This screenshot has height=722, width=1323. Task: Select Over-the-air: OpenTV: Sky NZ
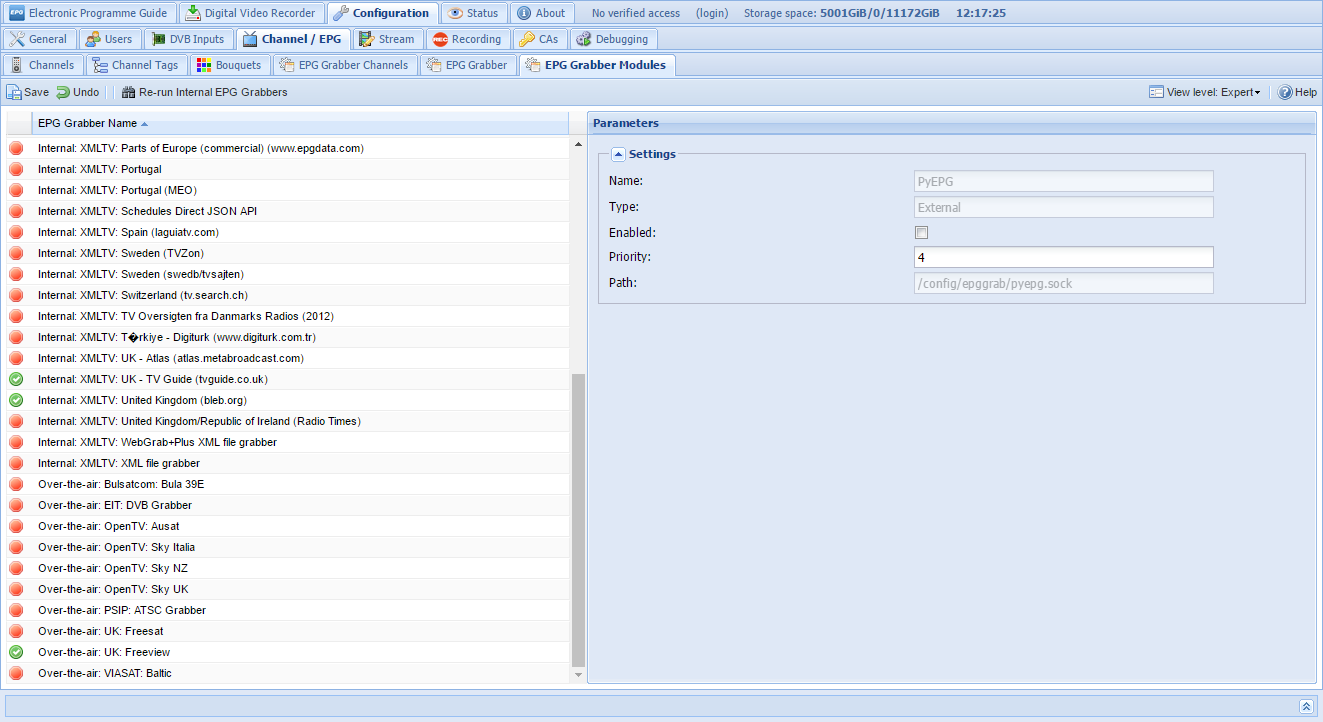(x=288, y=568)
